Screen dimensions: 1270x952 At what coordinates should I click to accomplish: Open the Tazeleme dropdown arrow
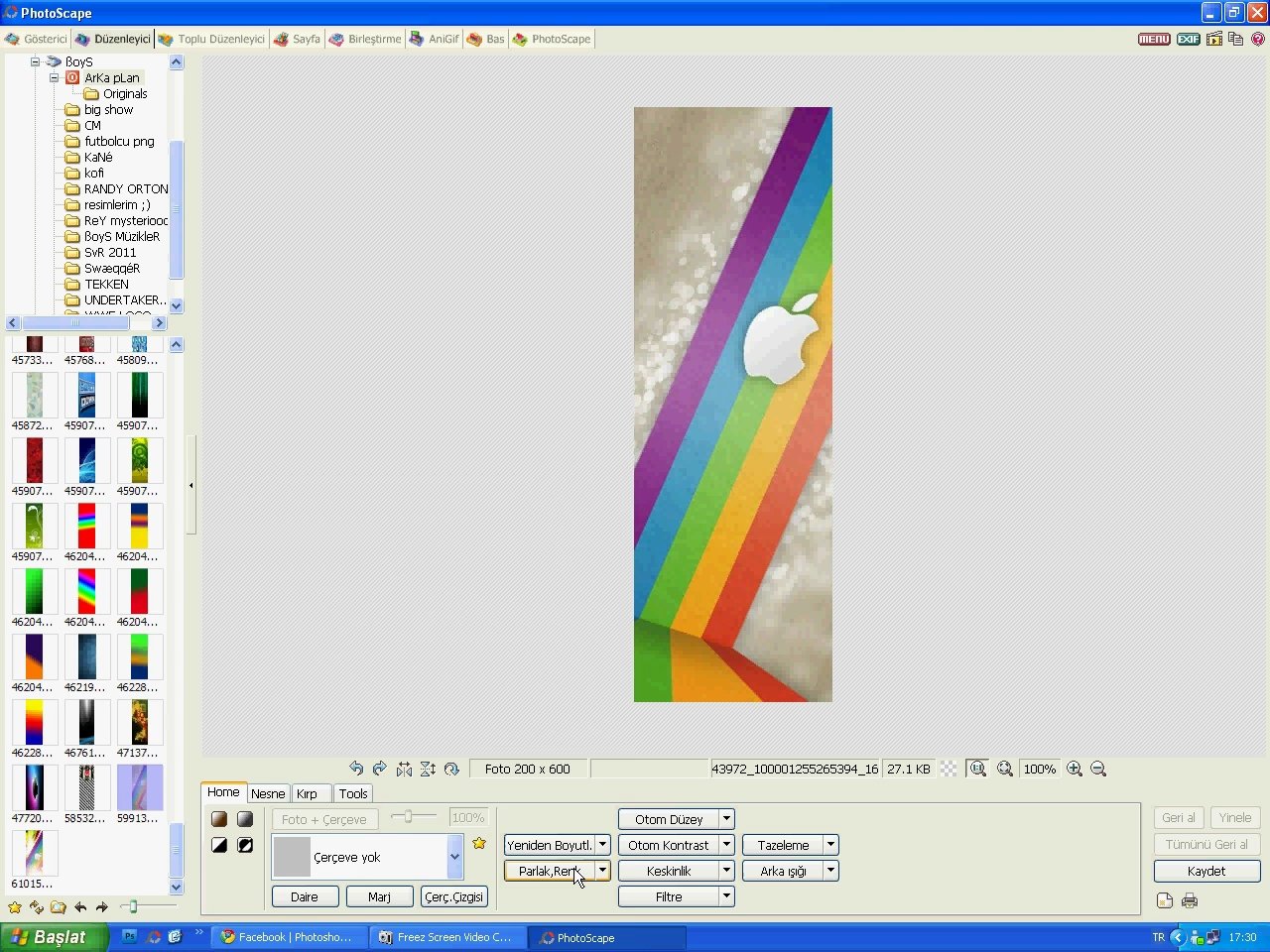pos(830,845)
